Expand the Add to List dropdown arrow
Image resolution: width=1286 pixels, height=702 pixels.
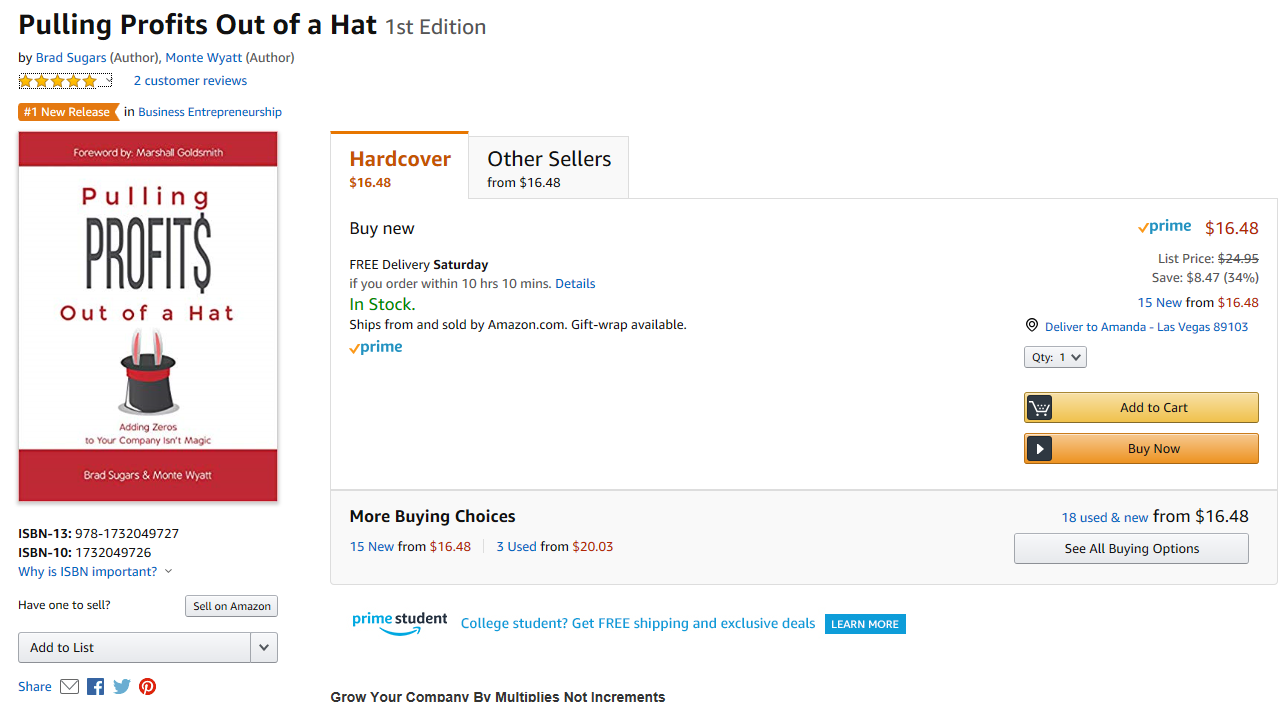pos(264,648)
